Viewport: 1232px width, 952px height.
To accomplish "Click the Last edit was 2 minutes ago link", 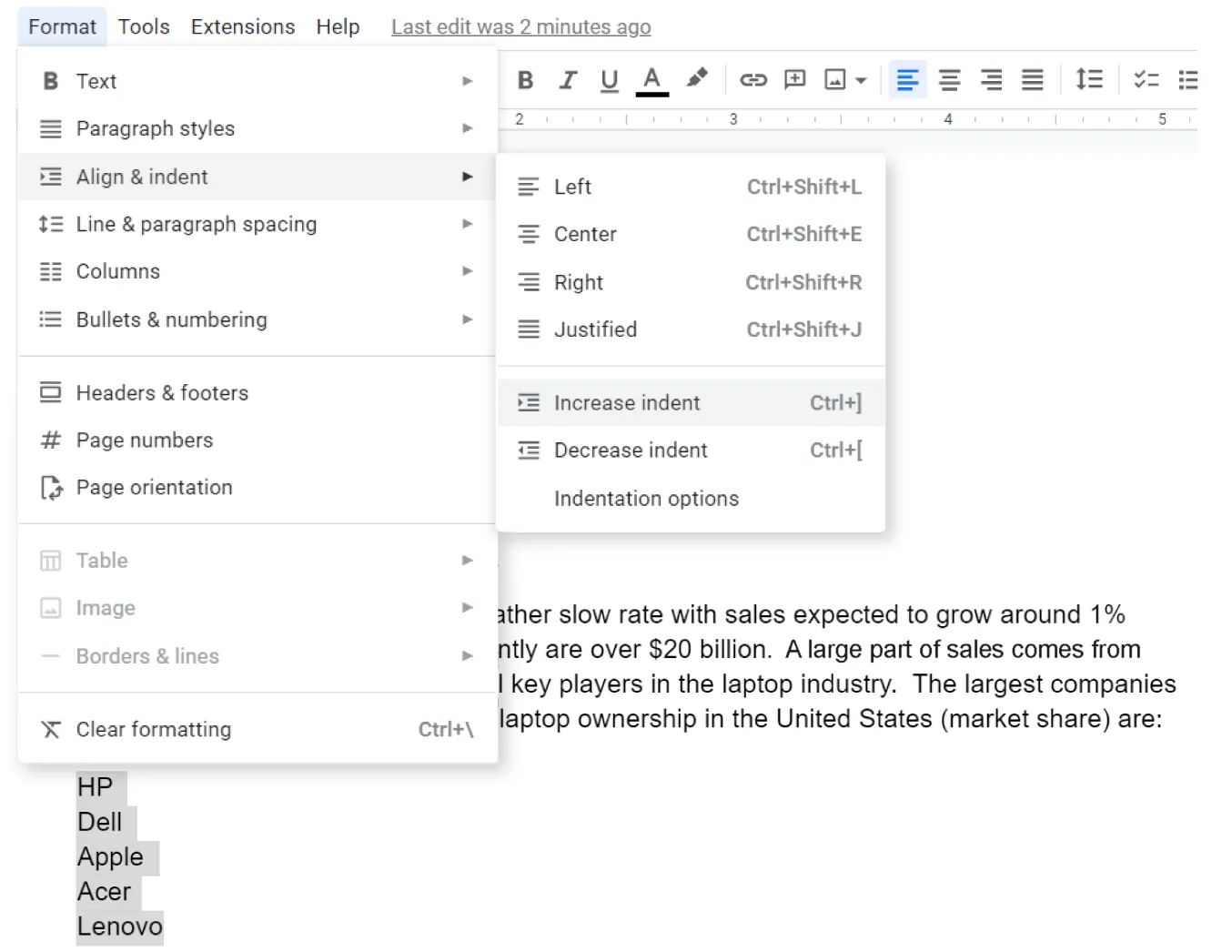I will tap(520, 26).
